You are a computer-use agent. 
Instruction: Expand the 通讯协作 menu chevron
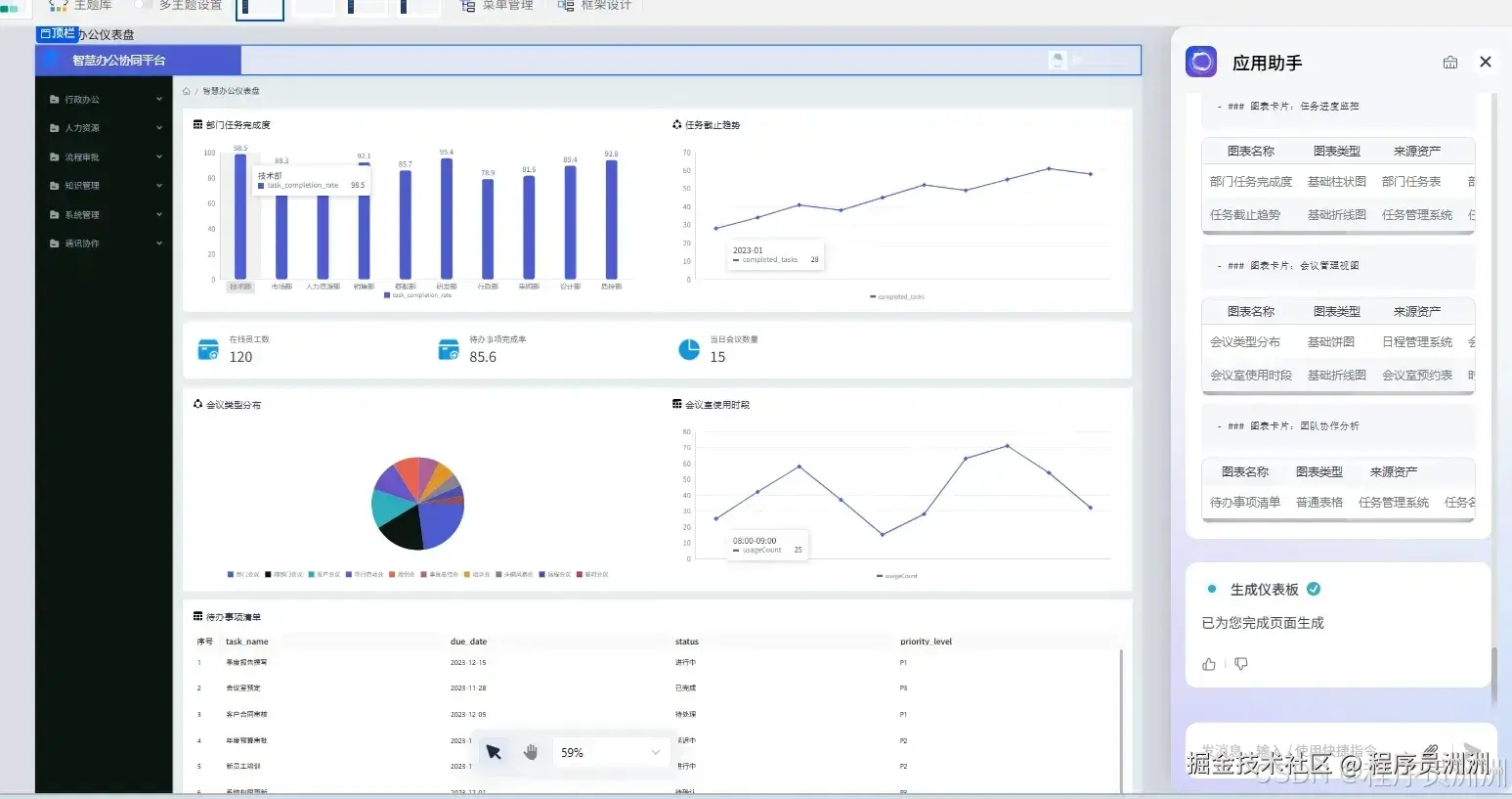point(159,244)
